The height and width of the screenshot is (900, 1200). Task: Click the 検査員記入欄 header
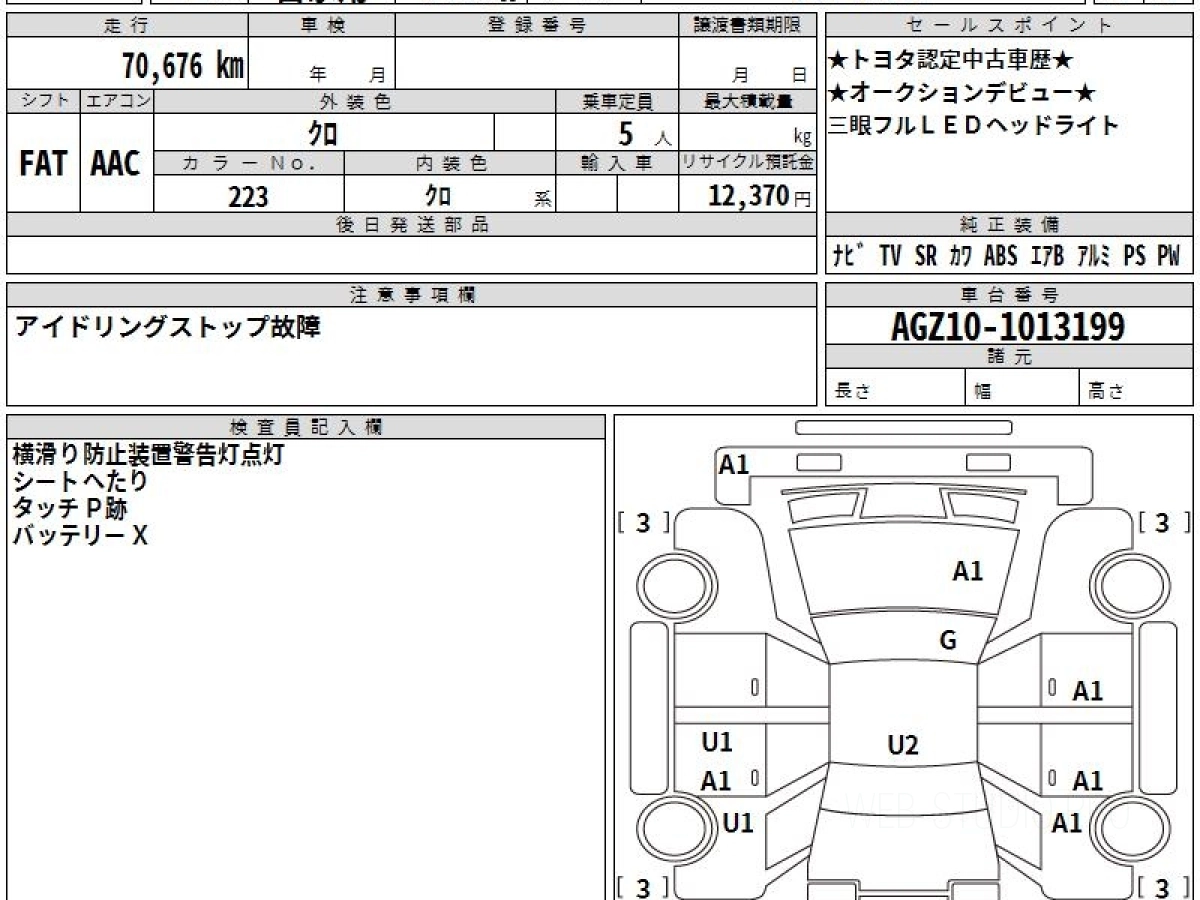point(306,427)
